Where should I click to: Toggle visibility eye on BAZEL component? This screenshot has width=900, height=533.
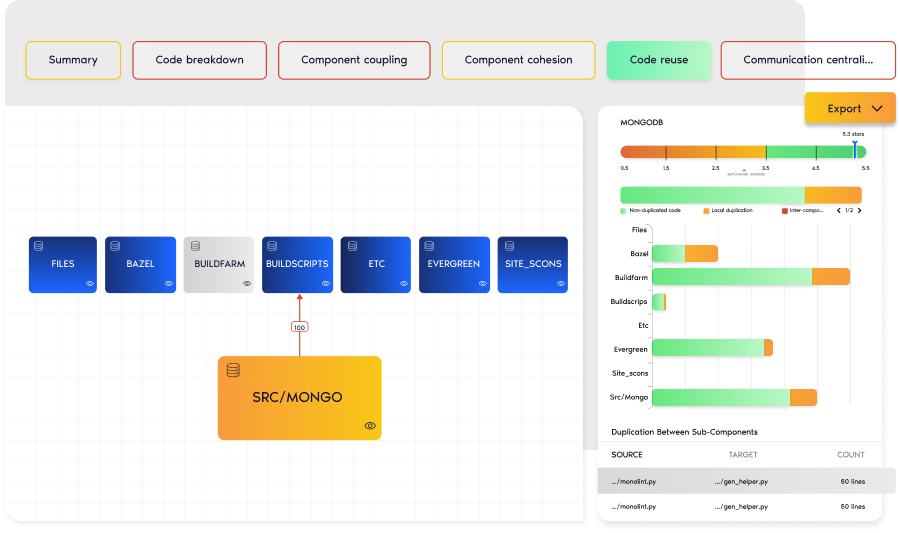click(x=169, y=283)
